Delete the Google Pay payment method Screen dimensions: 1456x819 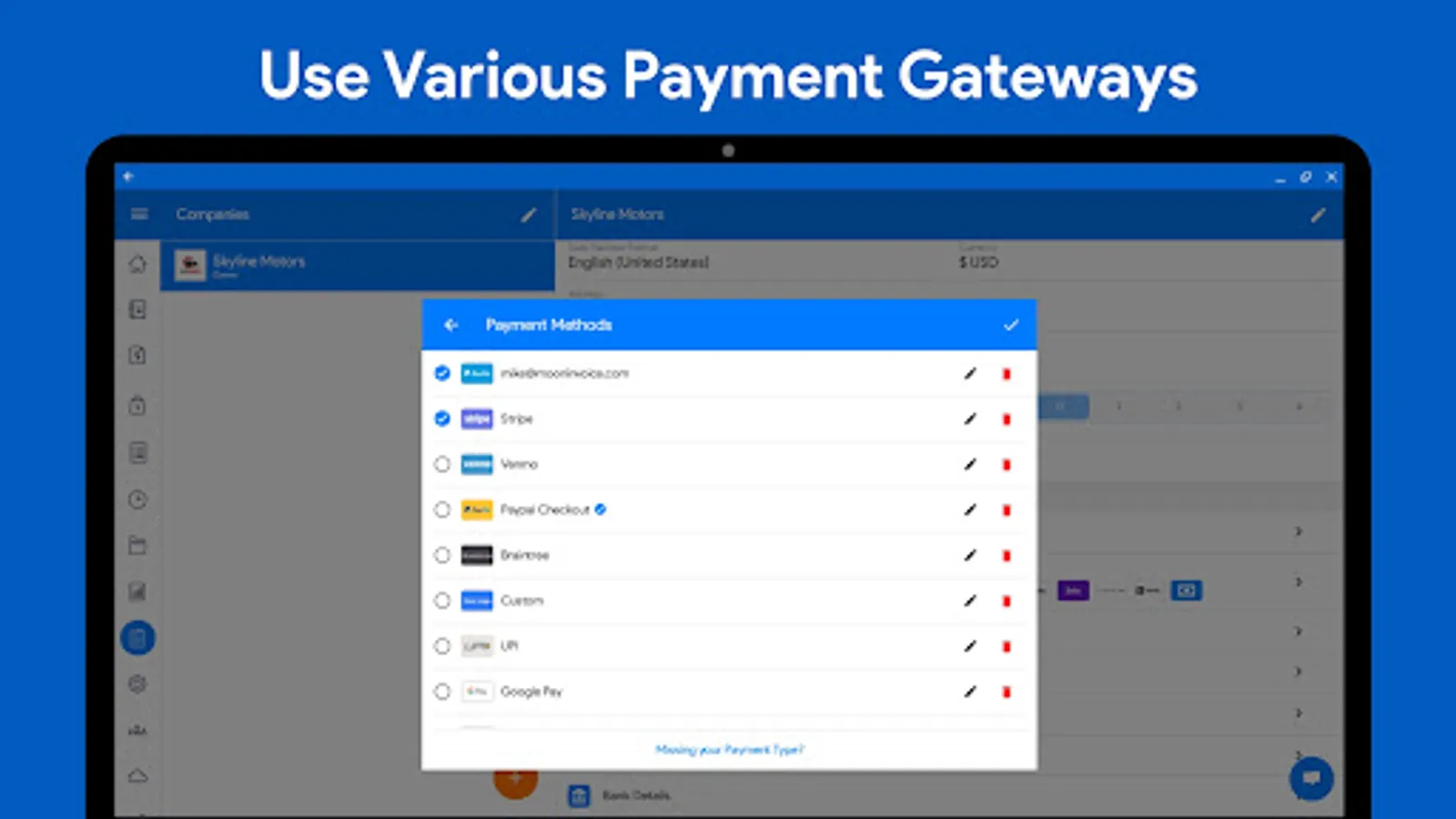(x=1006, y=693)
